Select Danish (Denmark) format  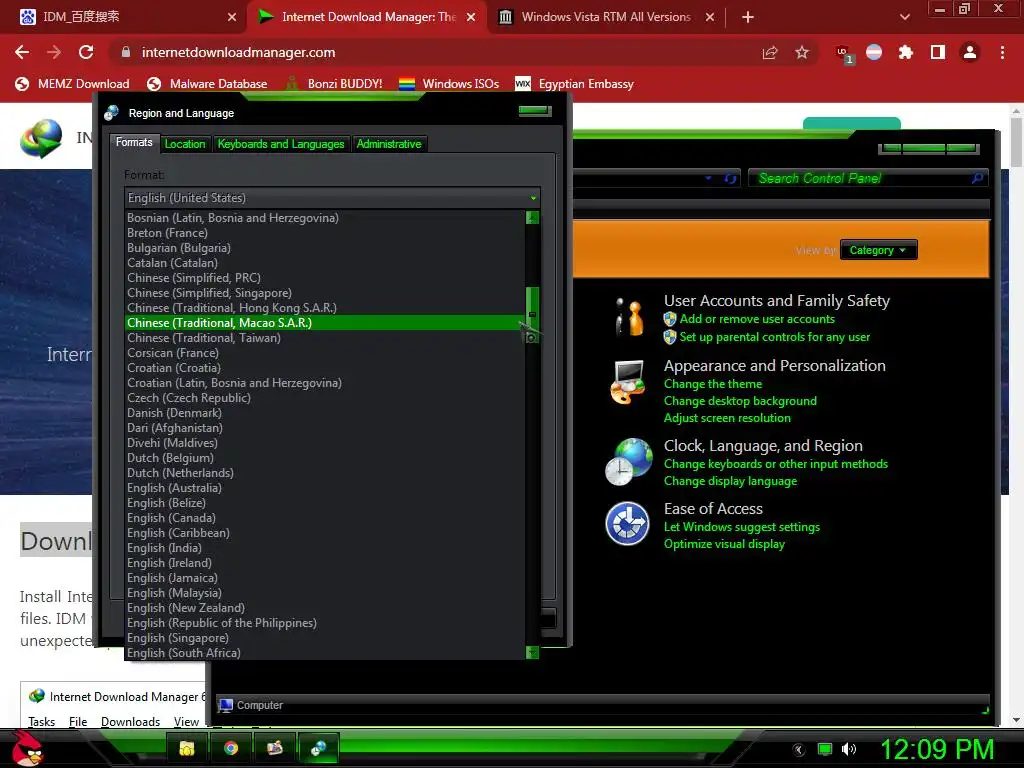pyautogui.click(x=325, y=413)
